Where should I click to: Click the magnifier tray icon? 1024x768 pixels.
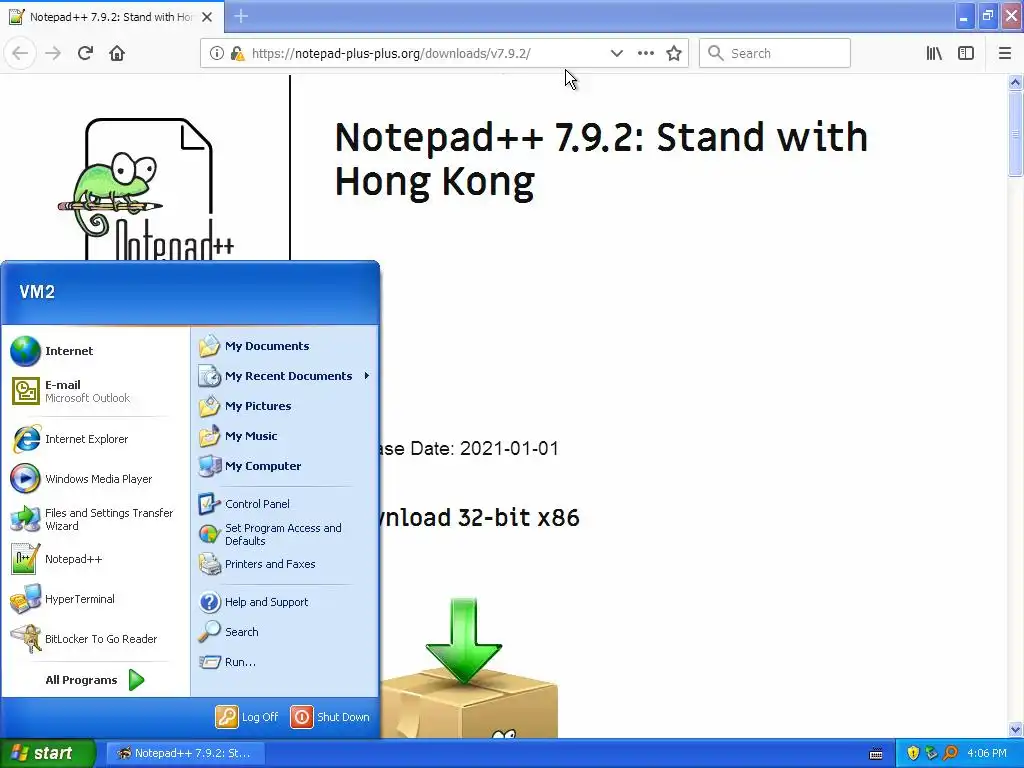[x=950, y=753]
